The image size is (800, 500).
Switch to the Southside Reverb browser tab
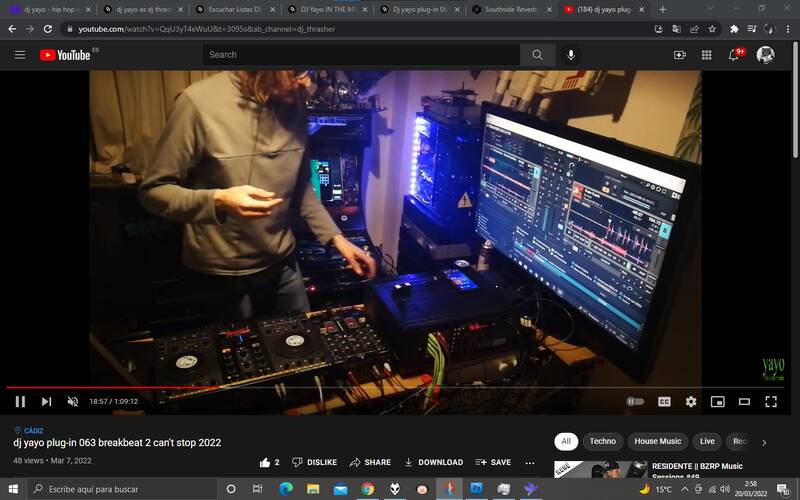(x=510, y=9)
